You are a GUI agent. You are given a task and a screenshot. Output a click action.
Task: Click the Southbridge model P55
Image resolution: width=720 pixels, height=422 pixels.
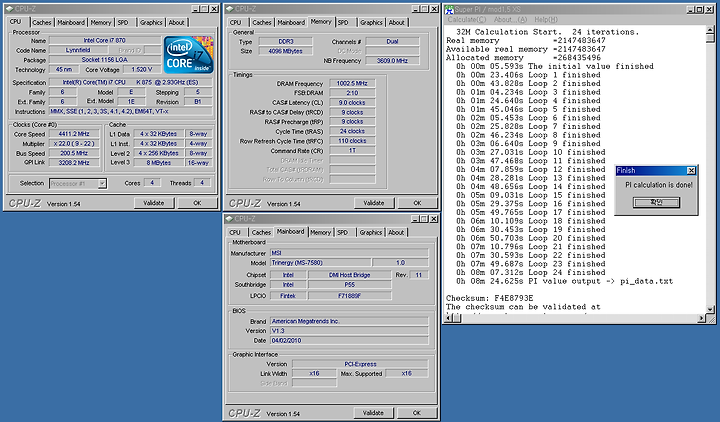point(349,285)
